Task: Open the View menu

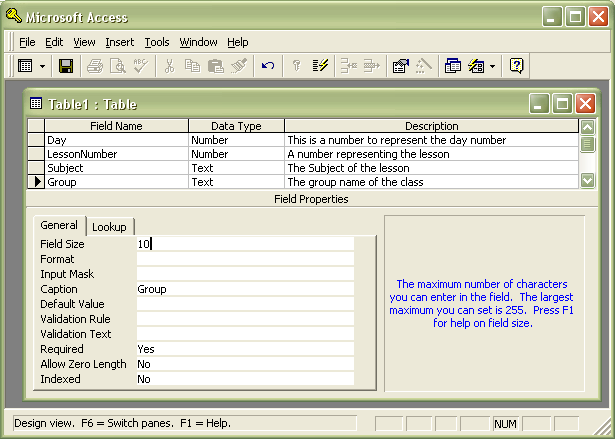Action: click(84, 42)
